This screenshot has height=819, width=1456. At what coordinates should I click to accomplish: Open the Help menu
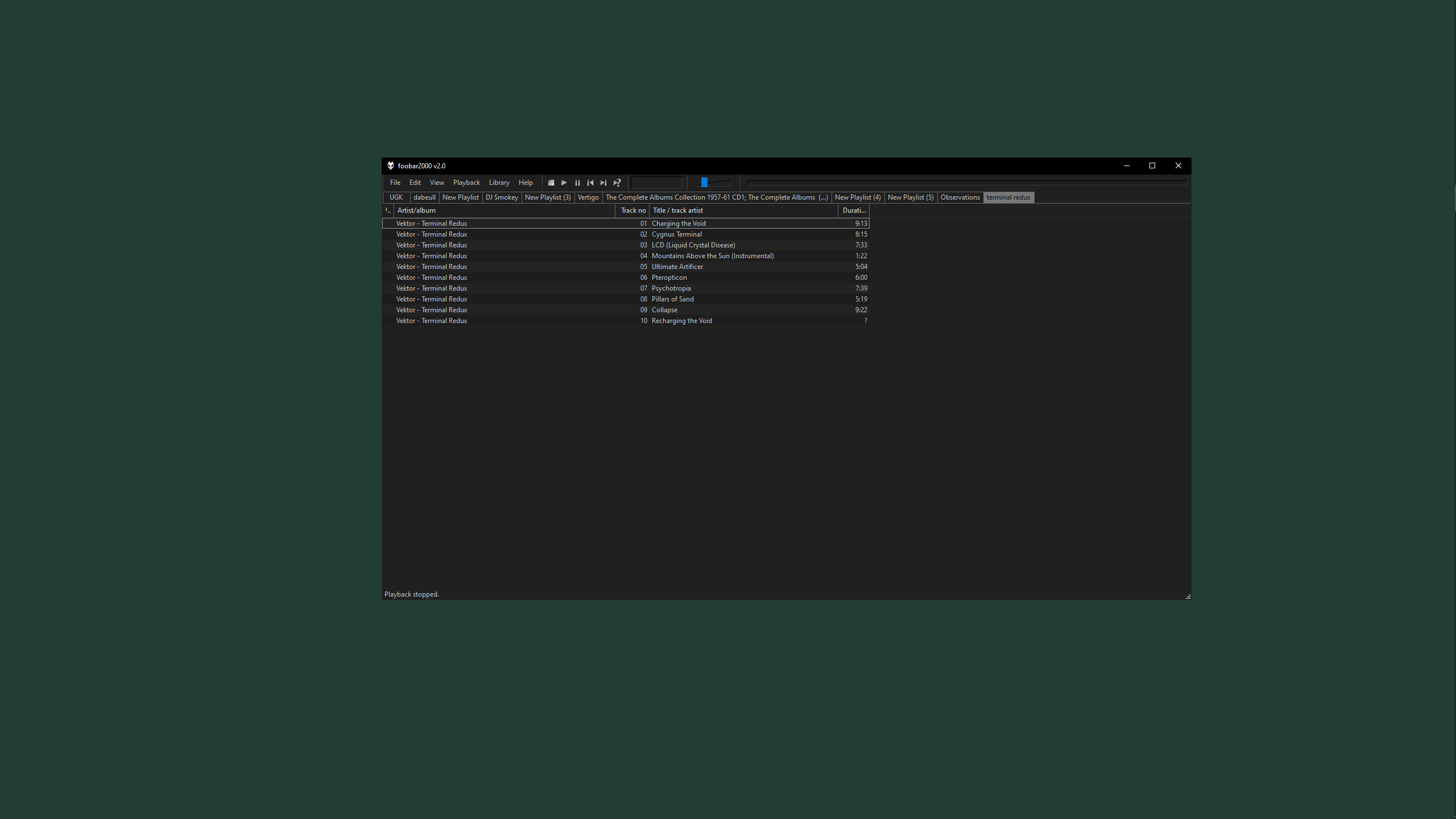(x=526, y=183)
